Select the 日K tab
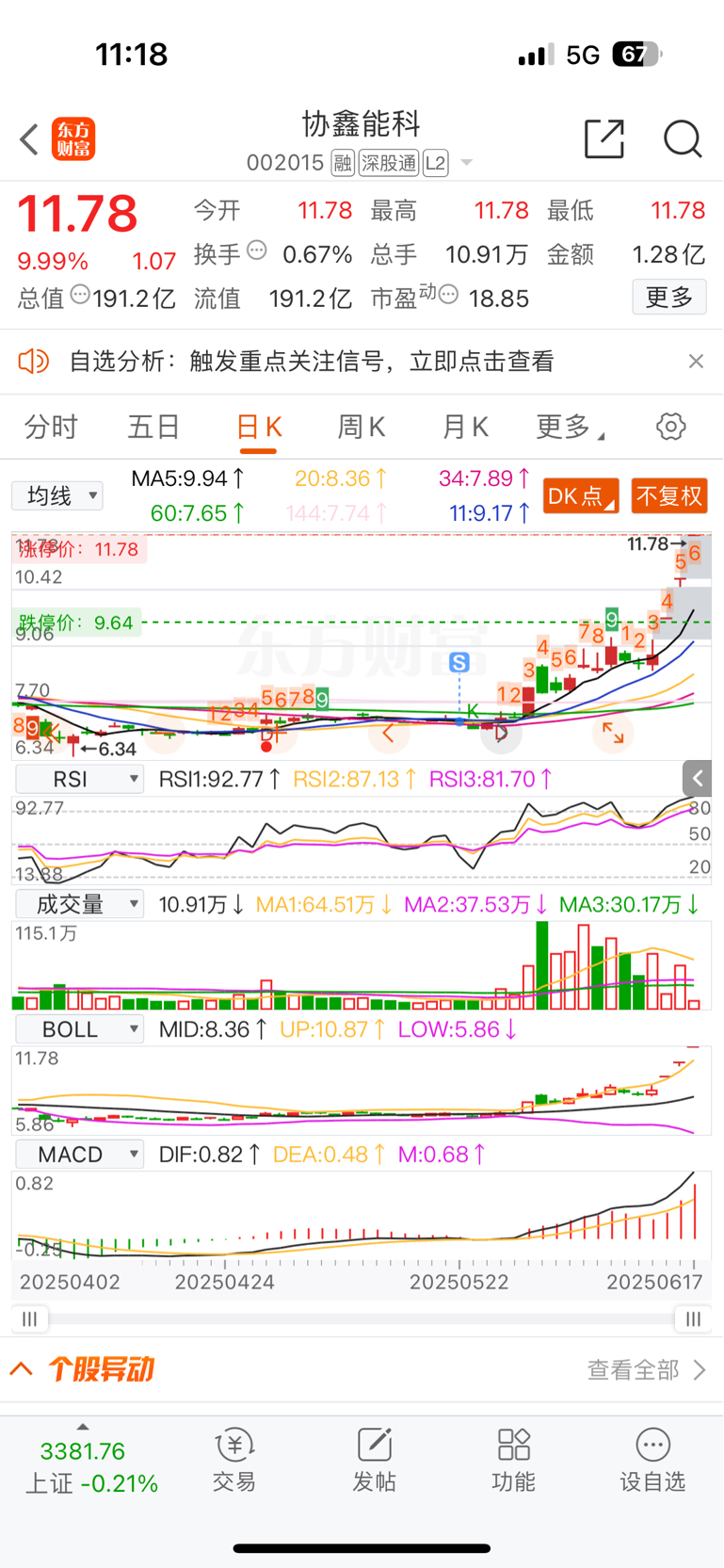Image resolution: width=724 pixels, height=1568 pixels. click(x=258, y=428)
